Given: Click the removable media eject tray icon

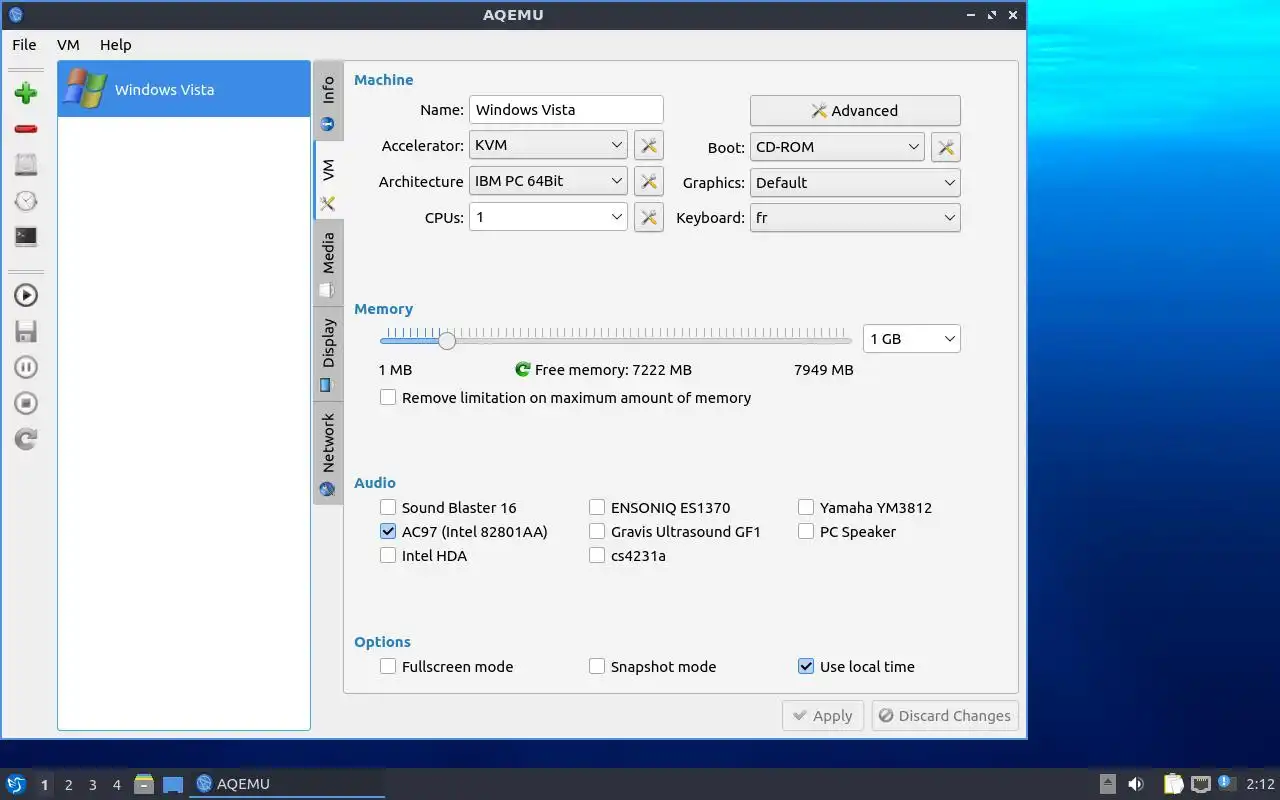Looking at the screenshot, I should coord(1108,784).
